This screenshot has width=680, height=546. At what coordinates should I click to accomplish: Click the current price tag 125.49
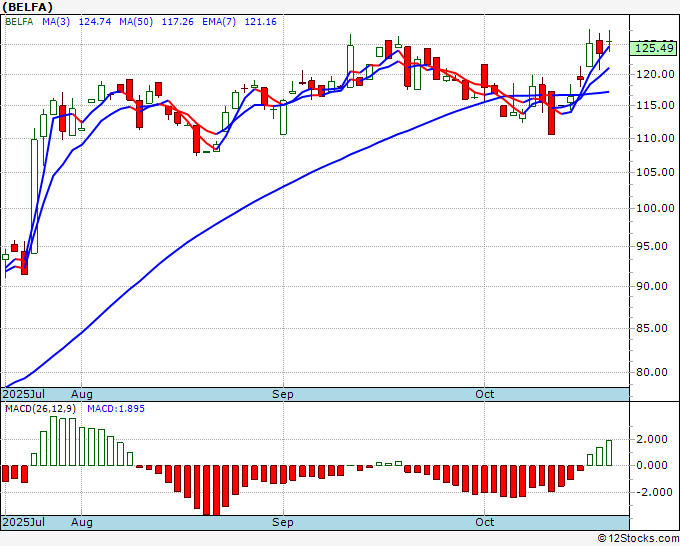(x=654, y=48)
